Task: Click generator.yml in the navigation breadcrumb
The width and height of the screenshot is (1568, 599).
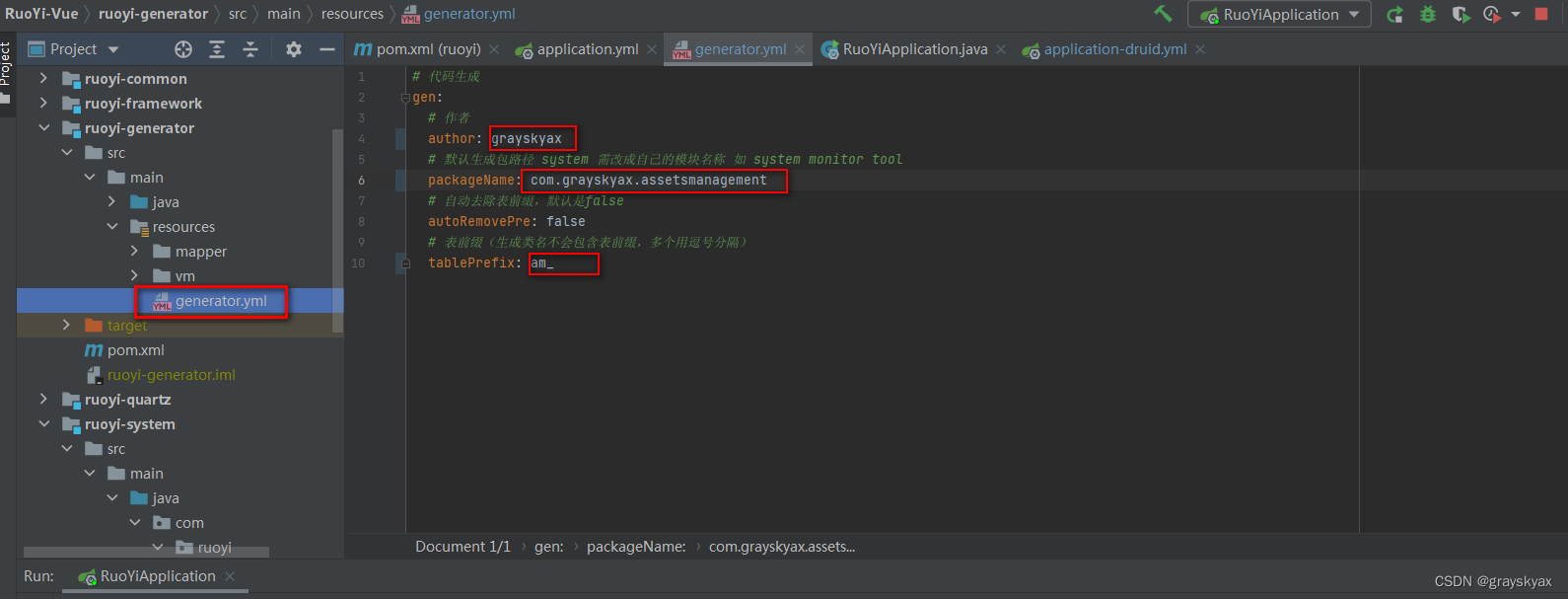Action: pos(459,14)
